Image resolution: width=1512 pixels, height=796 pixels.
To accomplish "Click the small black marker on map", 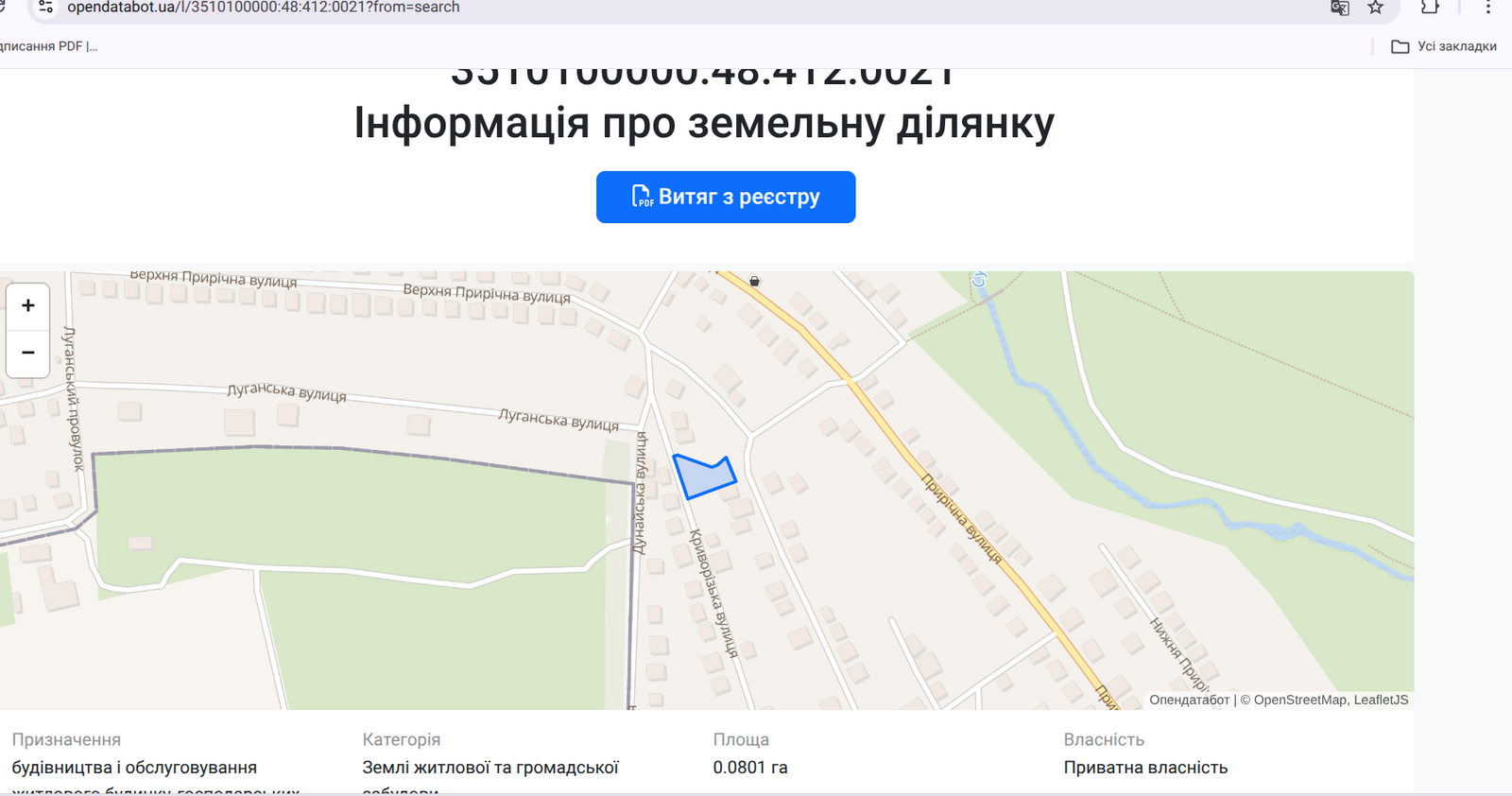I will click(x=754, y=281).
